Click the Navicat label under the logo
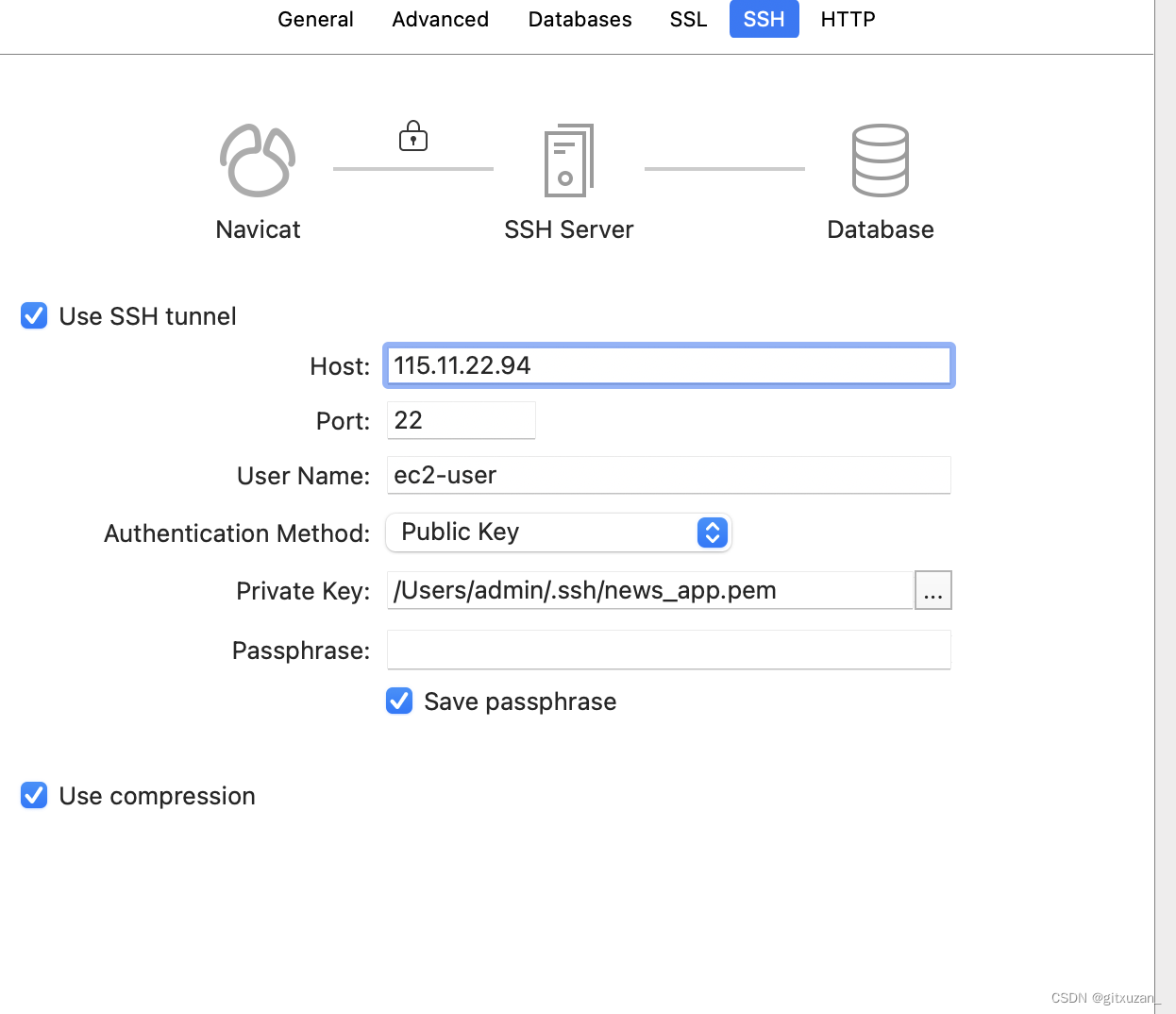The image size is (1176, 1014). pyautogui.click(x=258, y=229)
